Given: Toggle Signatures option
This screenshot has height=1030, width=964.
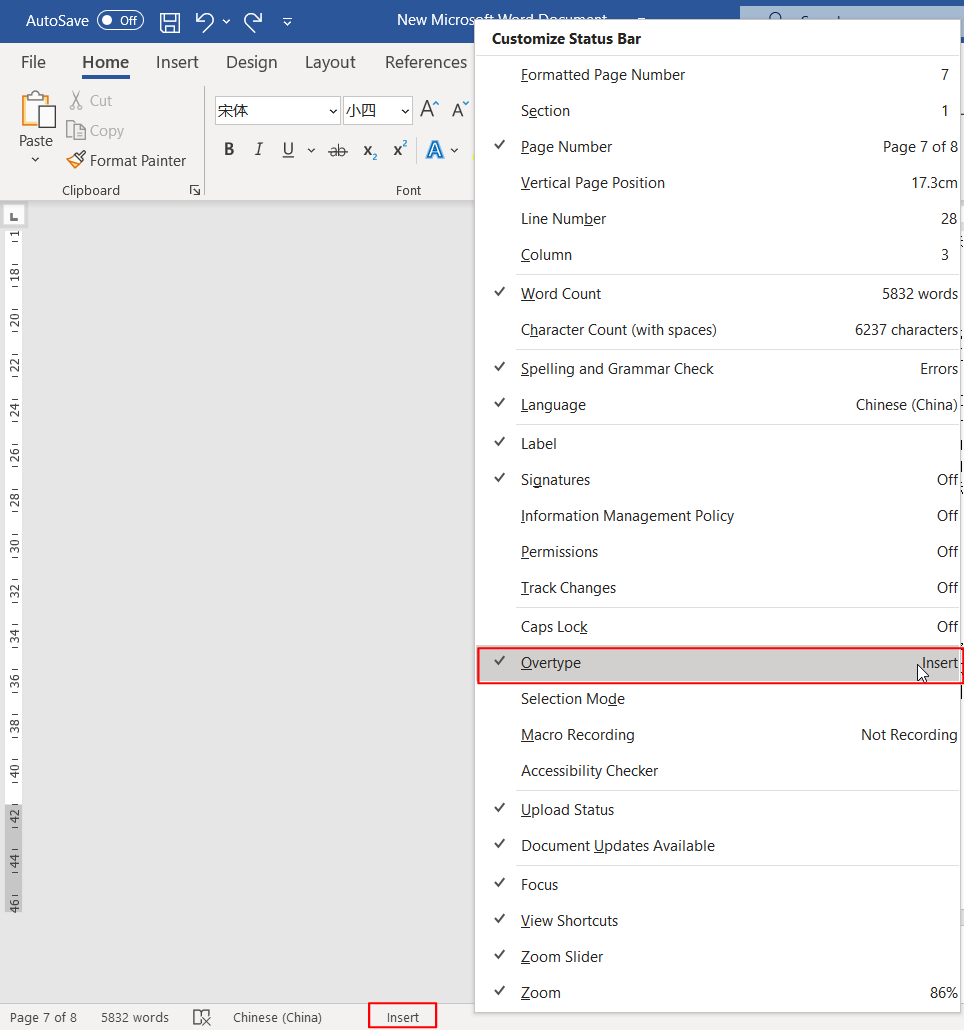Looking at the screenshot, I should (718, 480).
